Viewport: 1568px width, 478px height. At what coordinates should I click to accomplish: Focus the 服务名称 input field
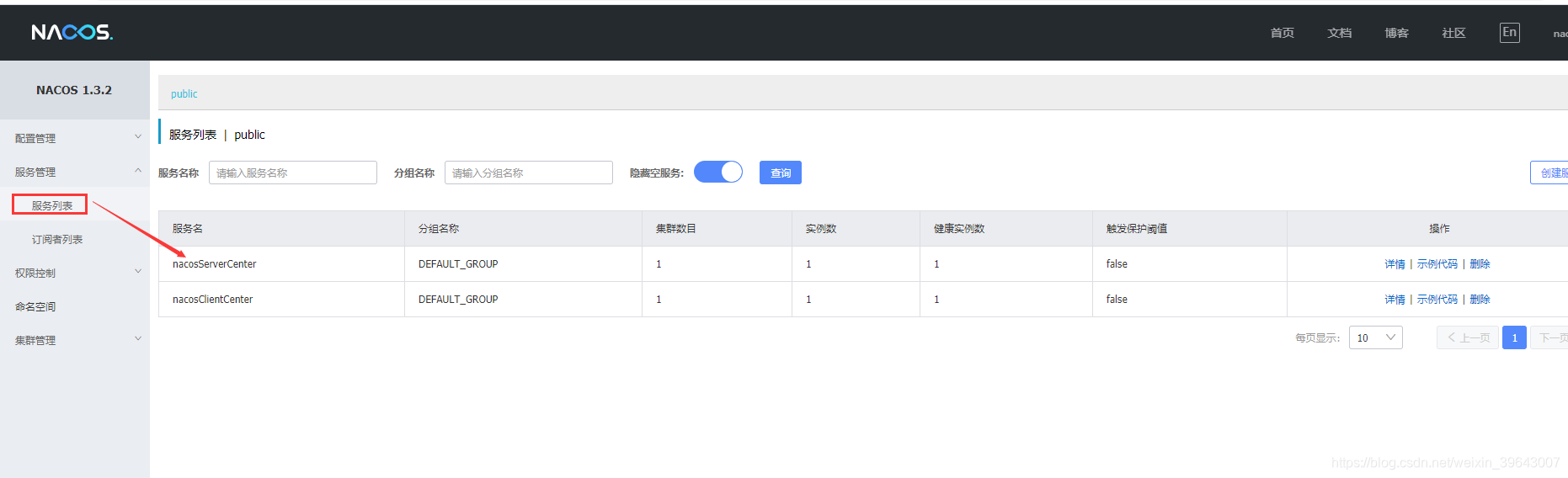(x=293, y=173)
